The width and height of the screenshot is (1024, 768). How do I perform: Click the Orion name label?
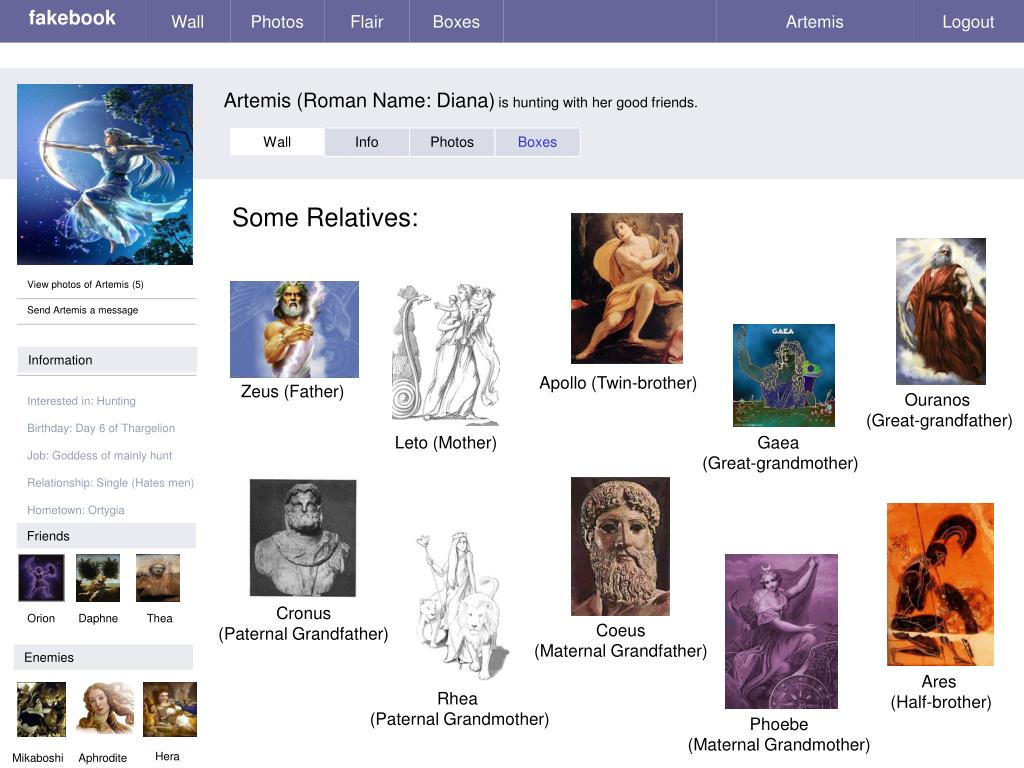tap(41, 618)
